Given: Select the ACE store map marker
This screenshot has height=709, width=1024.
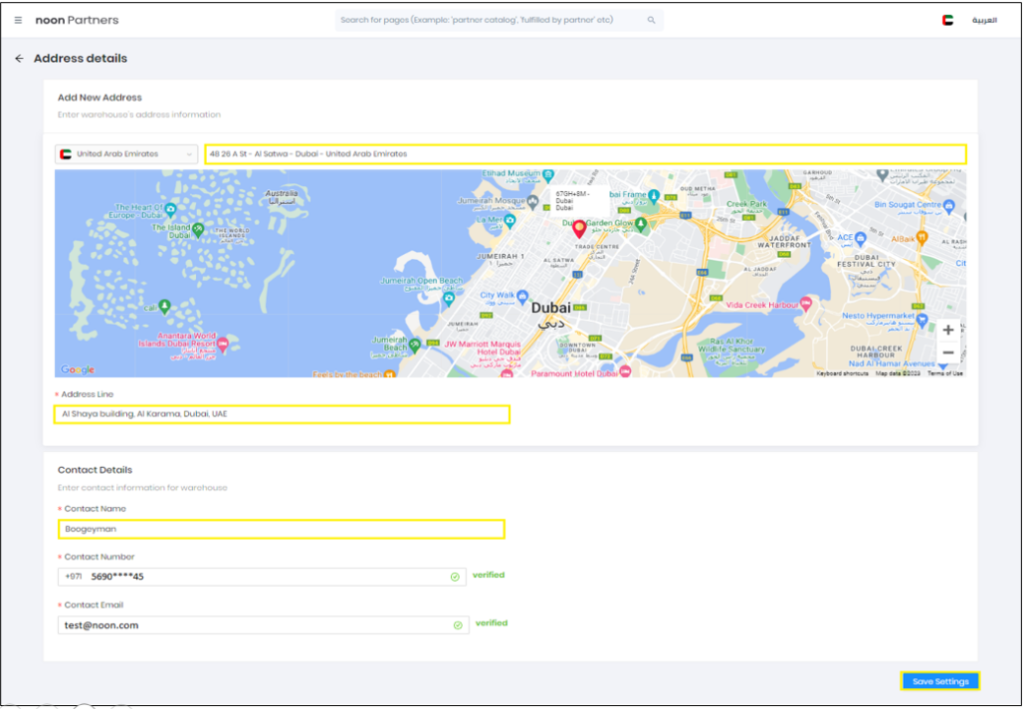Looking at the screenshot, I should [861, 238].
